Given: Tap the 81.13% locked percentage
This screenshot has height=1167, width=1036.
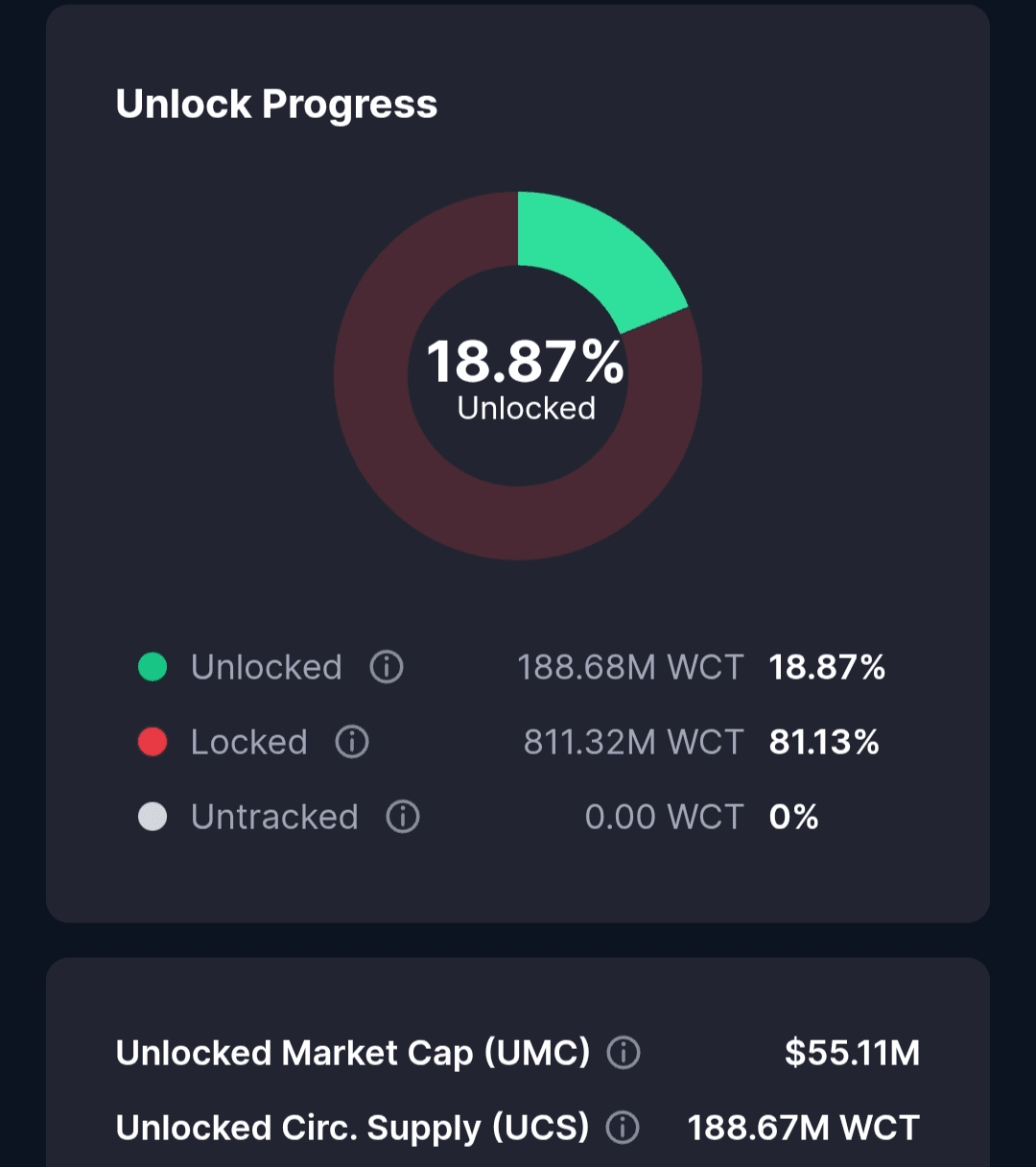Looking at the screenshot, I should [824, 742].
